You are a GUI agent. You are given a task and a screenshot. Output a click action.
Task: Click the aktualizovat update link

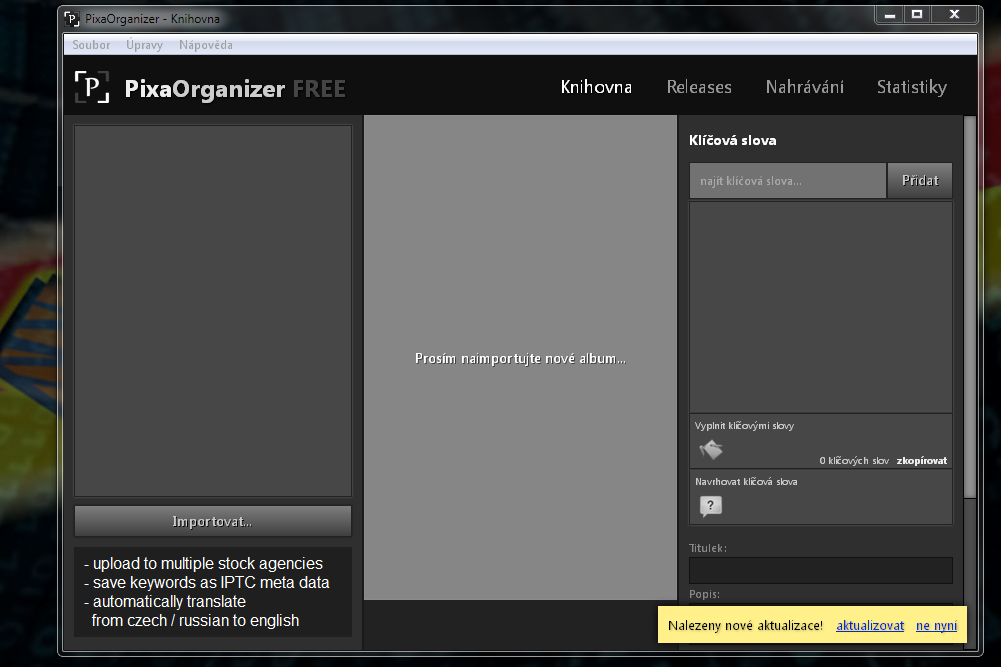point(870,626)
